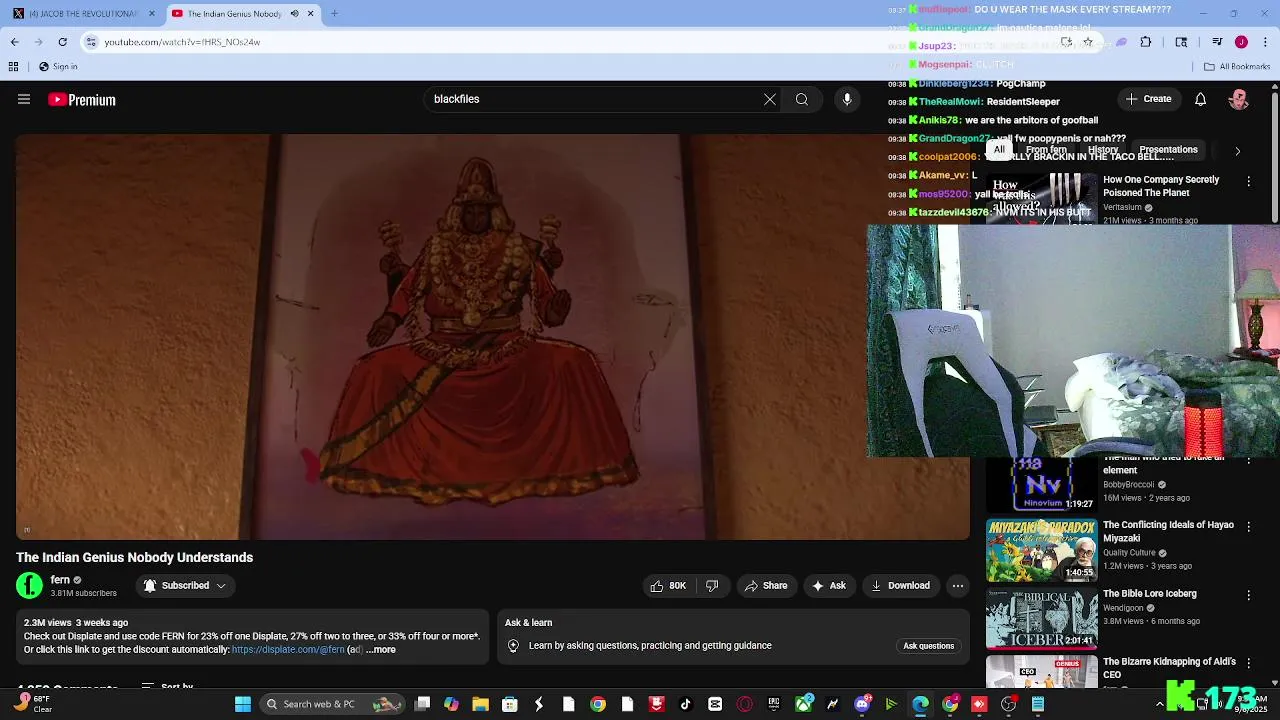1280x720 pixels.
Task: Open the apps grid in bookmarks bar
Action: tap(13, 67)
